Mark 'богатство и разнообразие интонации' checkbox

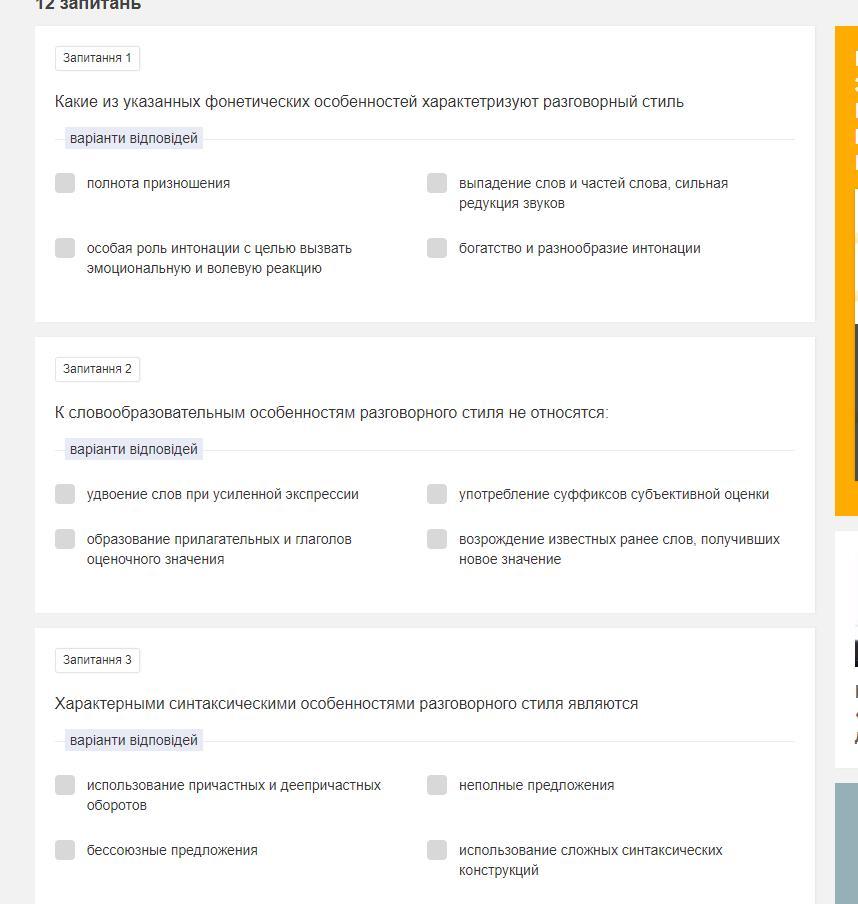[x=437, y=248]
